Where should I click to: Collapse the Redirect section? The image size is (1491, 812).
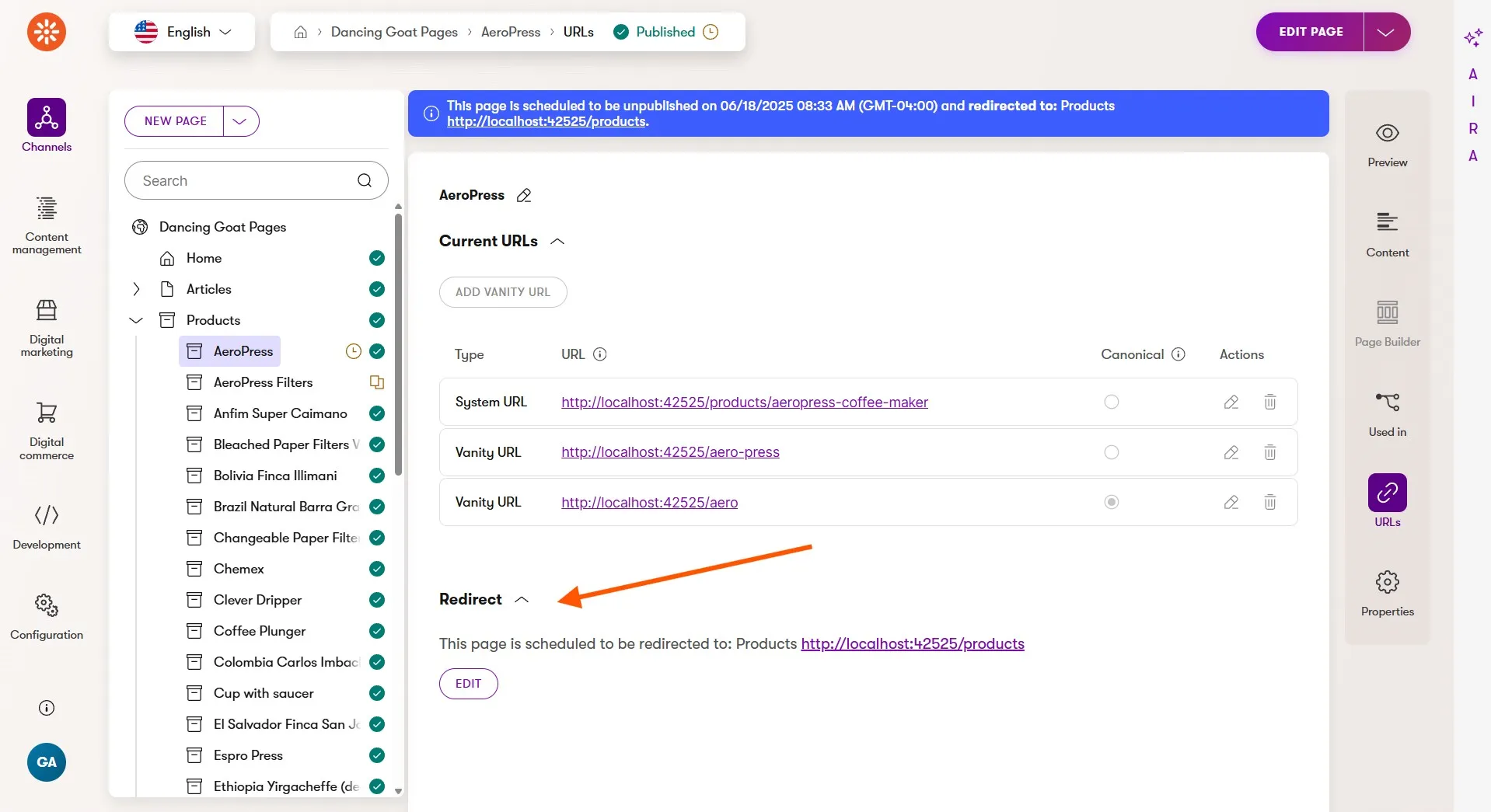522,600
